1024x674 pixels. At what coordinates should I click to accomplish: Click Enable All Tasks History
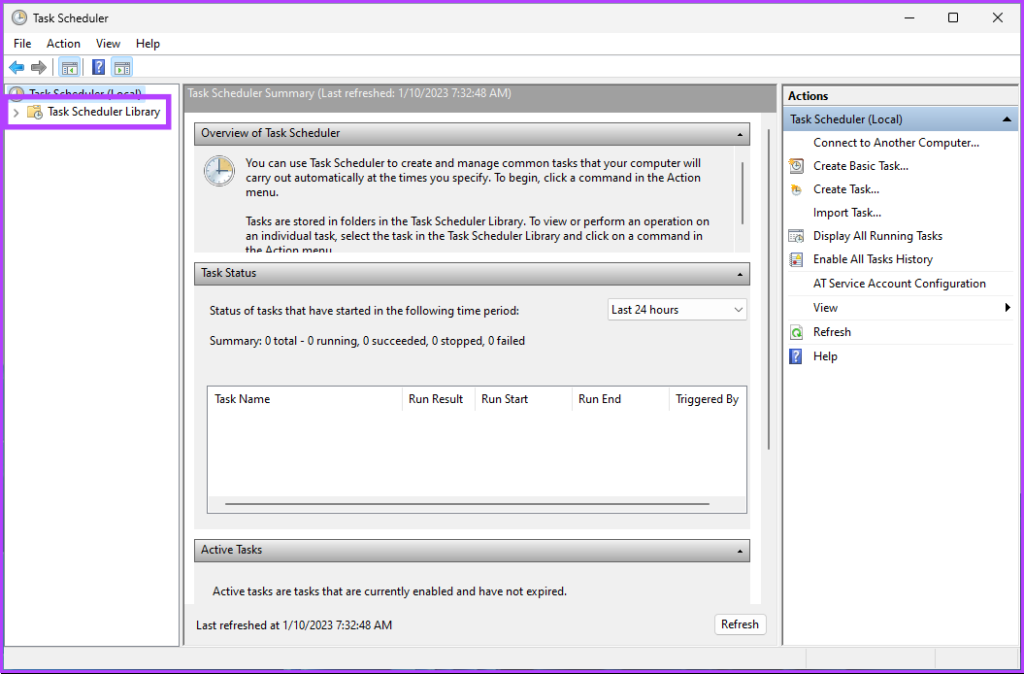(872, 259)
